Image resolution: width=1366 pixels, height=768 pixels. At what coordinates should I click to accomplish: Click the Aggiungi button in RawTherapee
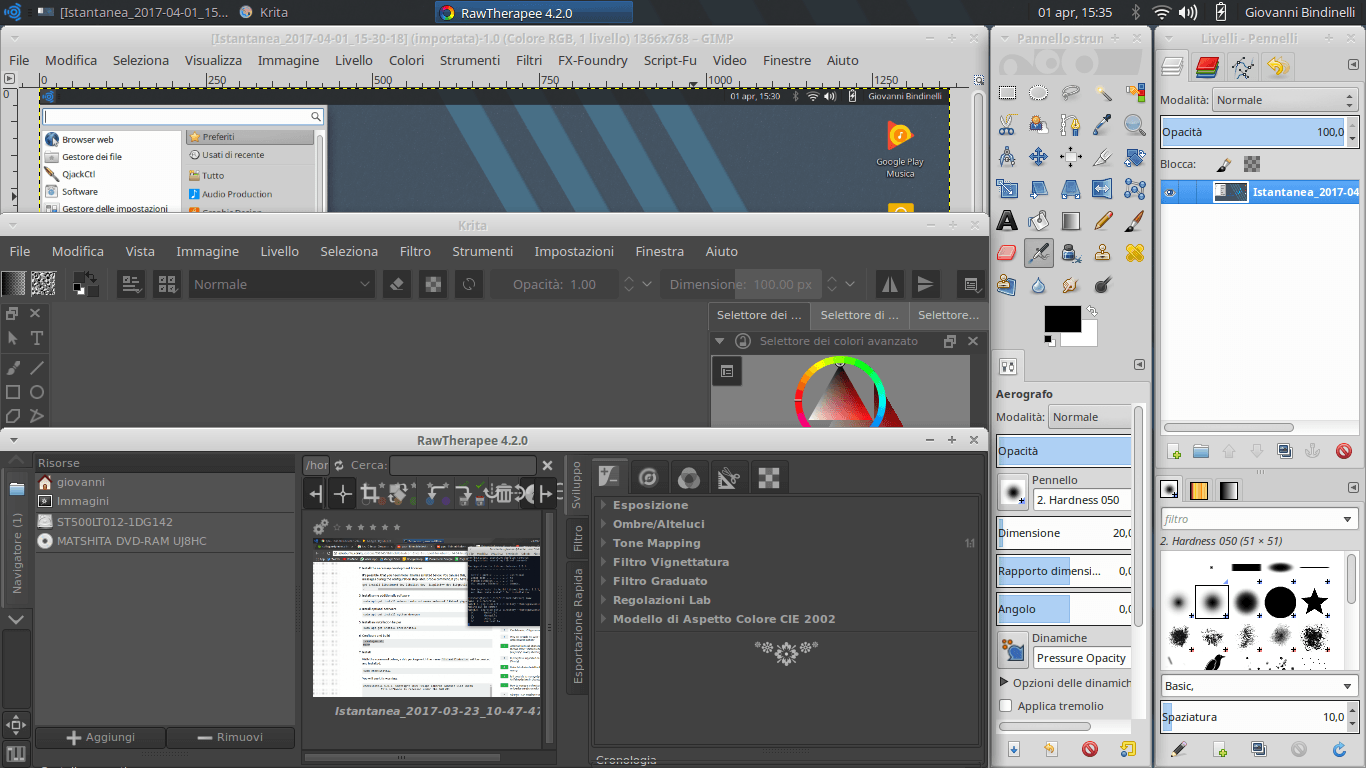click(x=100, y=737)
